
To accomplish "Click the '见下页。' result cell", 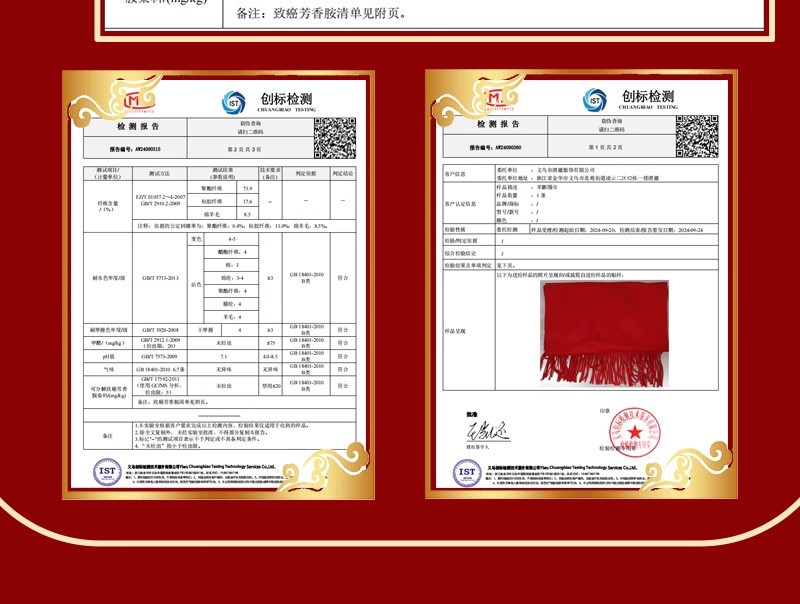I will [x=506, y=265].
